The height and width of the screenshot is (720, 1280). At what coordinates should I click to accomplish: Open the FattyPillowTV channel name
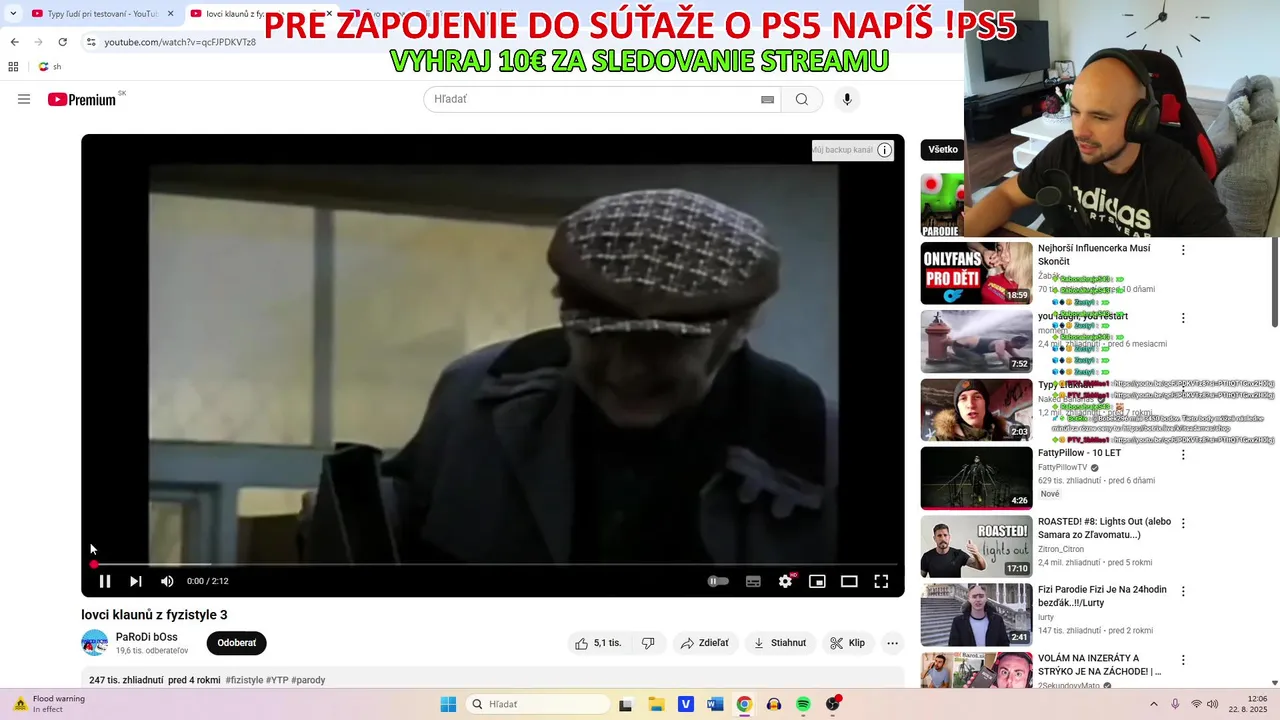tap(1062, 467)
